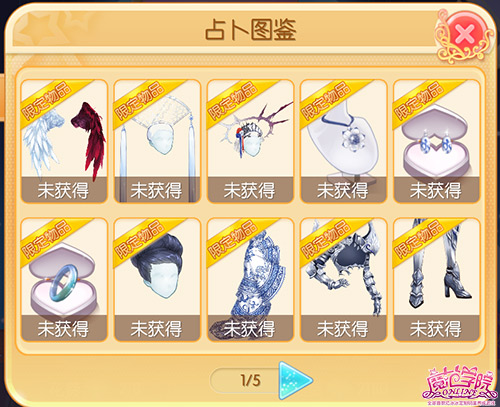Image resolution: width=500 pixels, height=407 pixels.
Task: Go to next page with arrow
Action: coord(295,380)
